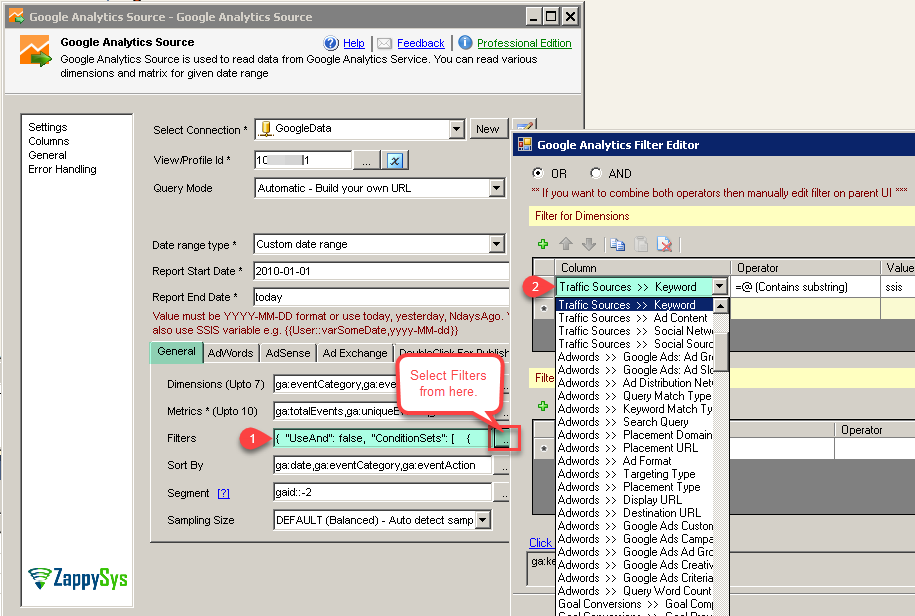Click the Sort By text field
This screenshot has width=915, height=616.
[x=382, y=466]
